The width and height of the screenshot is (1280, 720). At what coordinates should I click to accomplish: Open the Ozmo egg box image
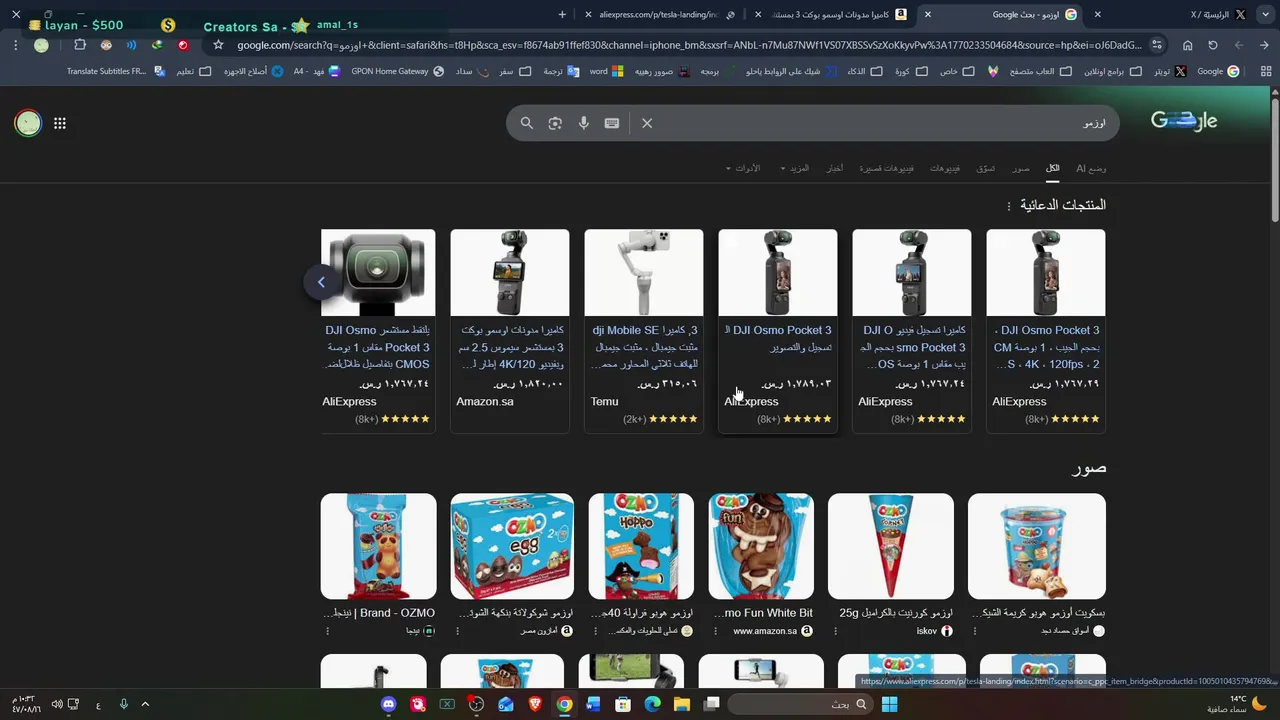(x=512, y=546)
